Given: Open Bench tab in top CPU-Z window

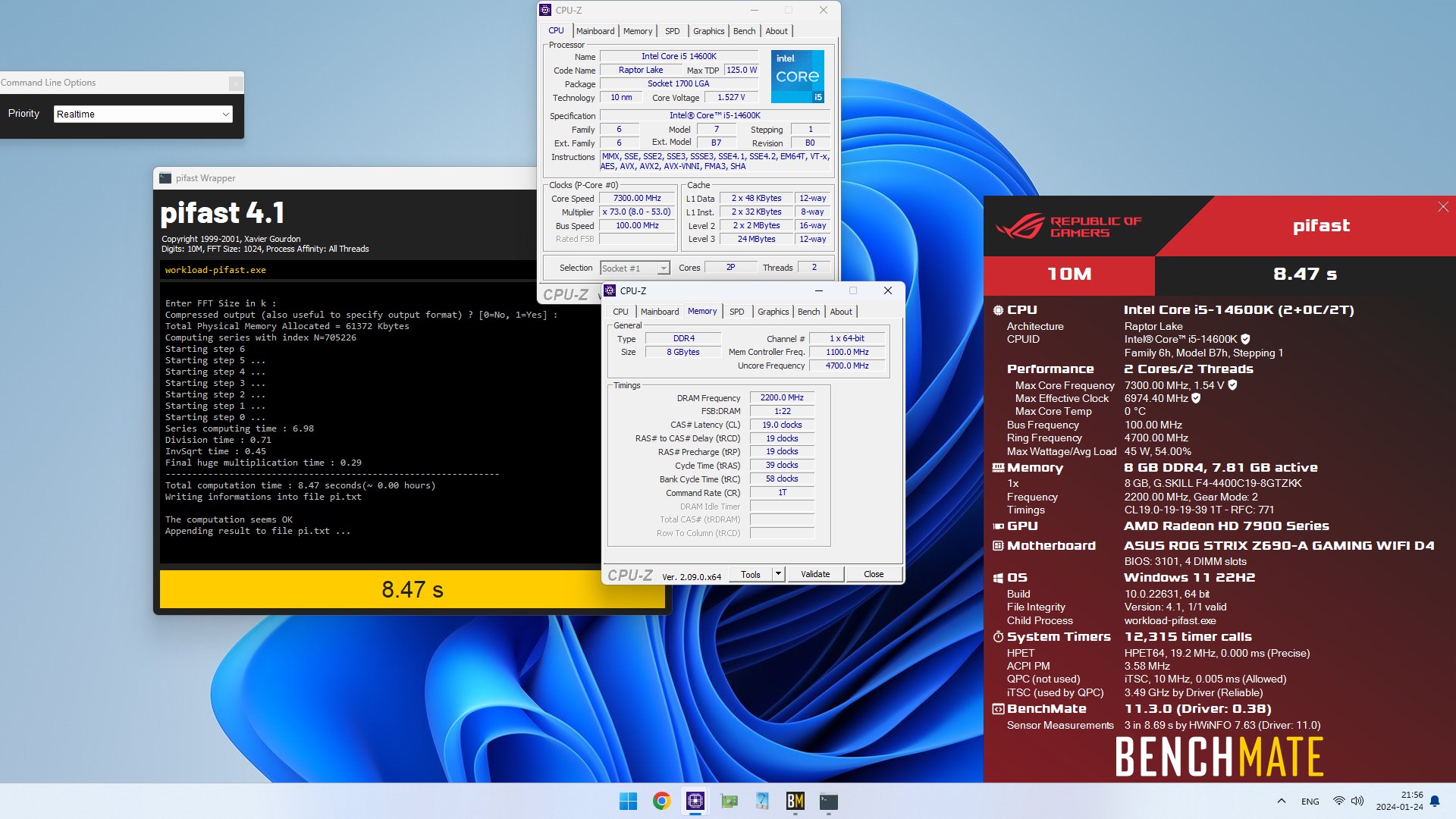Looking at the screenshot, I should pyautogui.click(x=745, y=31).
